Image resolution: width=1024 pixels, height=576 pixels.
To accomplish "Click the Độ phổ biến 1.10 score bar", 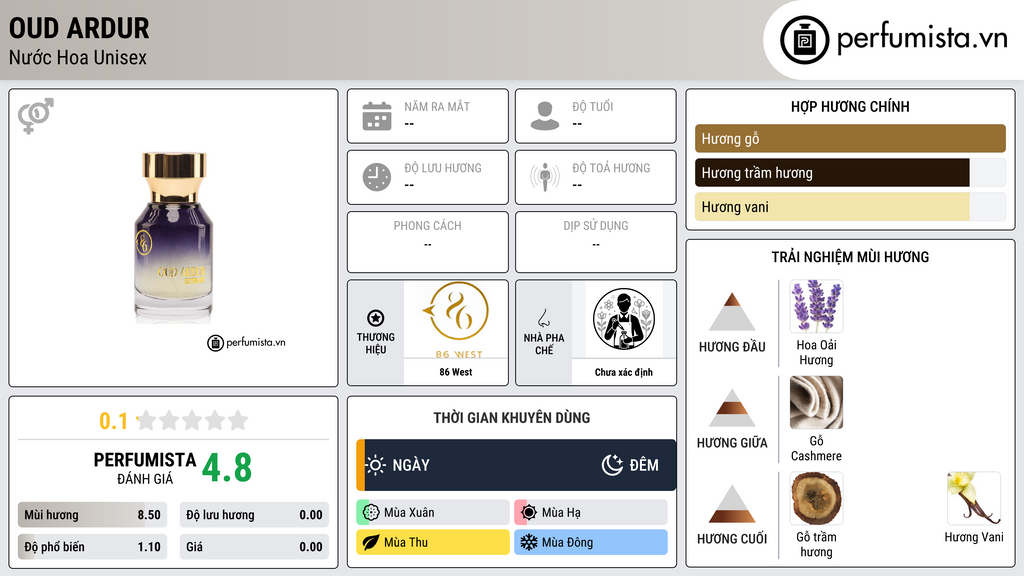I will [x=93, y=547].
